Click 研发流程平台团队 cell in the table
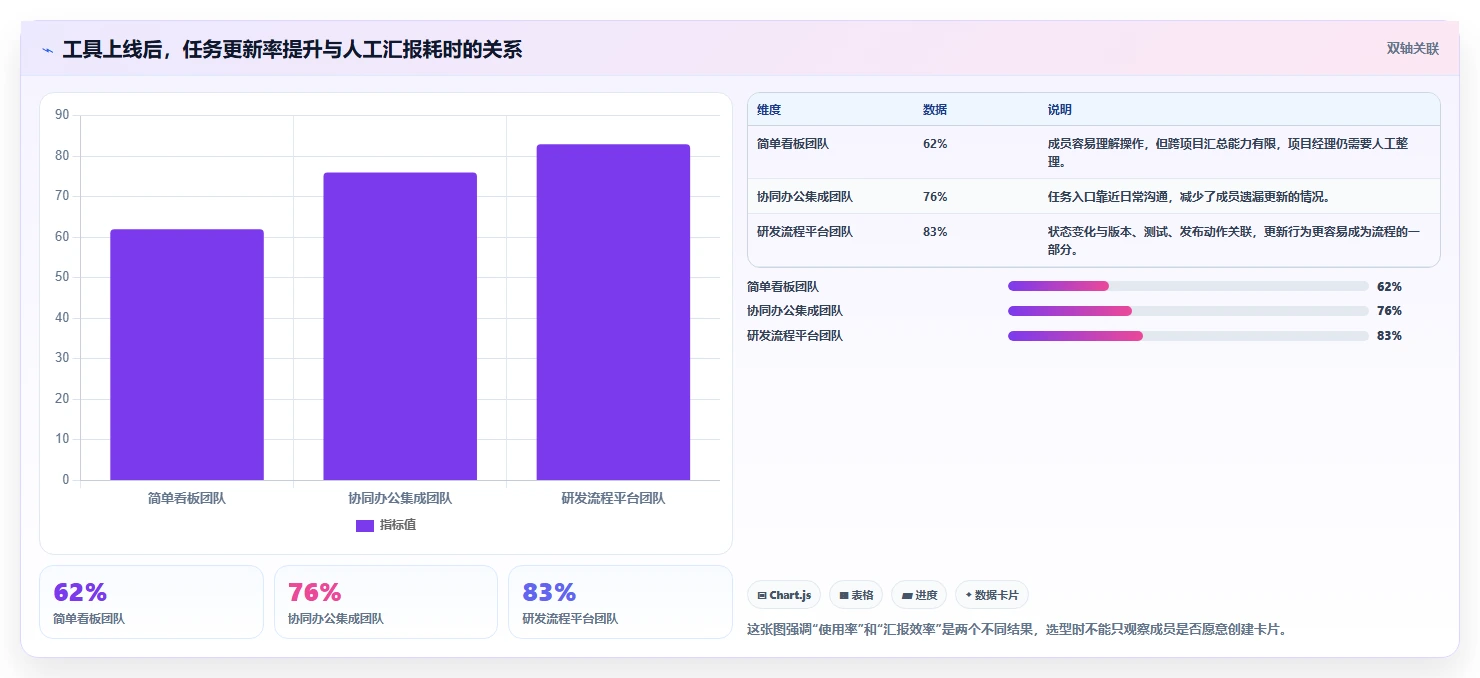Viewport: 1480px width, 678px height. point(805,232)
